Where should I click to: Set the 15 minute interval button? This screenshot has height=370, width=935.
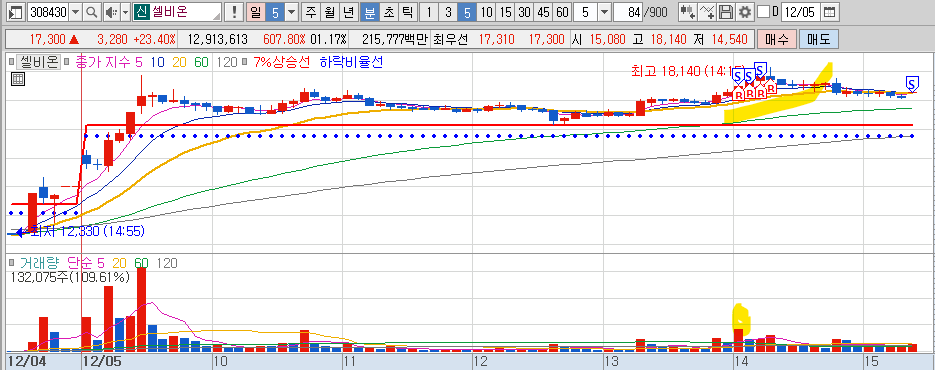pos(506,12)
